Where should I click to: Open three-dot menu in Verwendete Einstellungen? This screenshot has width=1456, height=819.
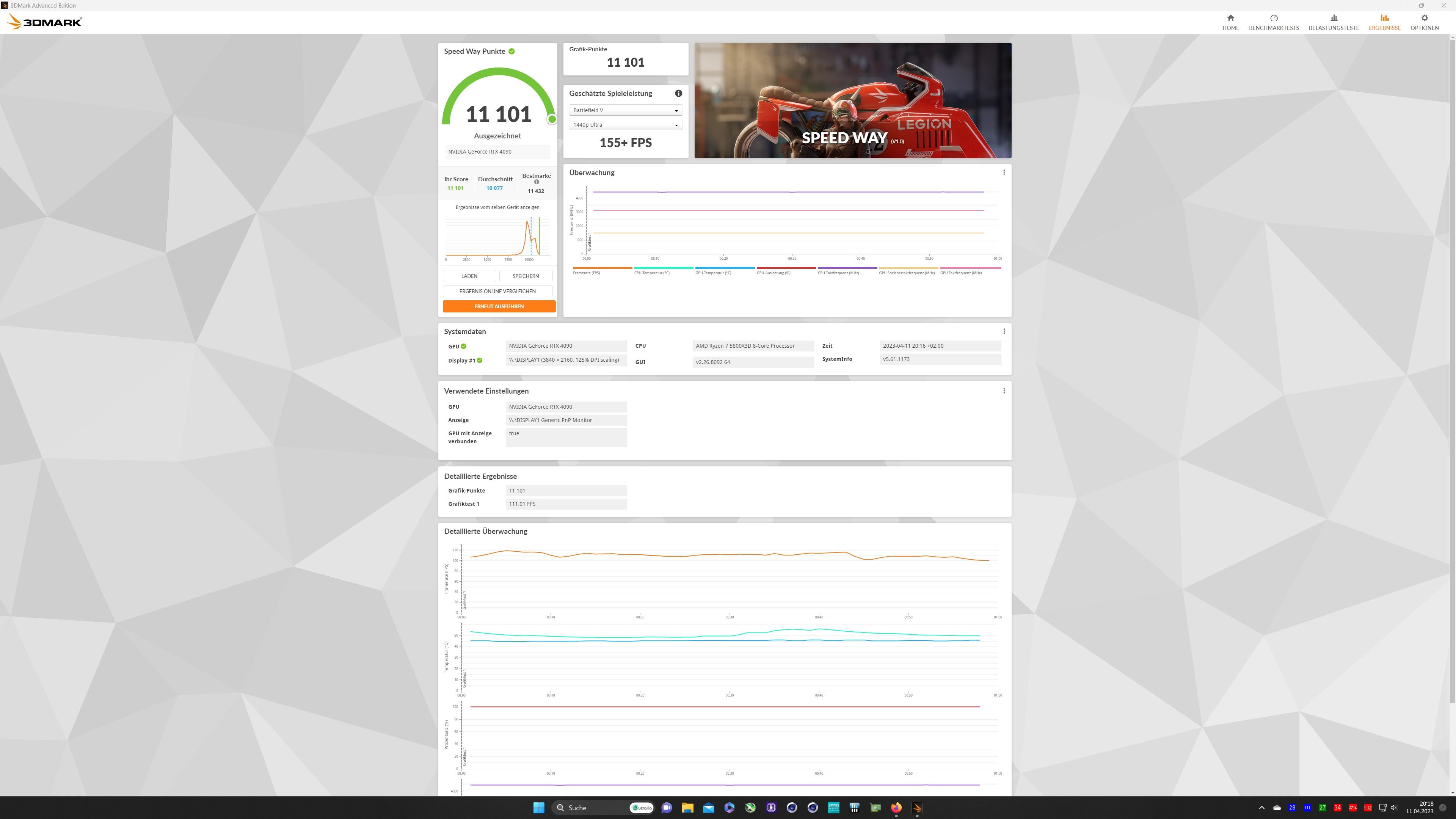pos(1004,391)
